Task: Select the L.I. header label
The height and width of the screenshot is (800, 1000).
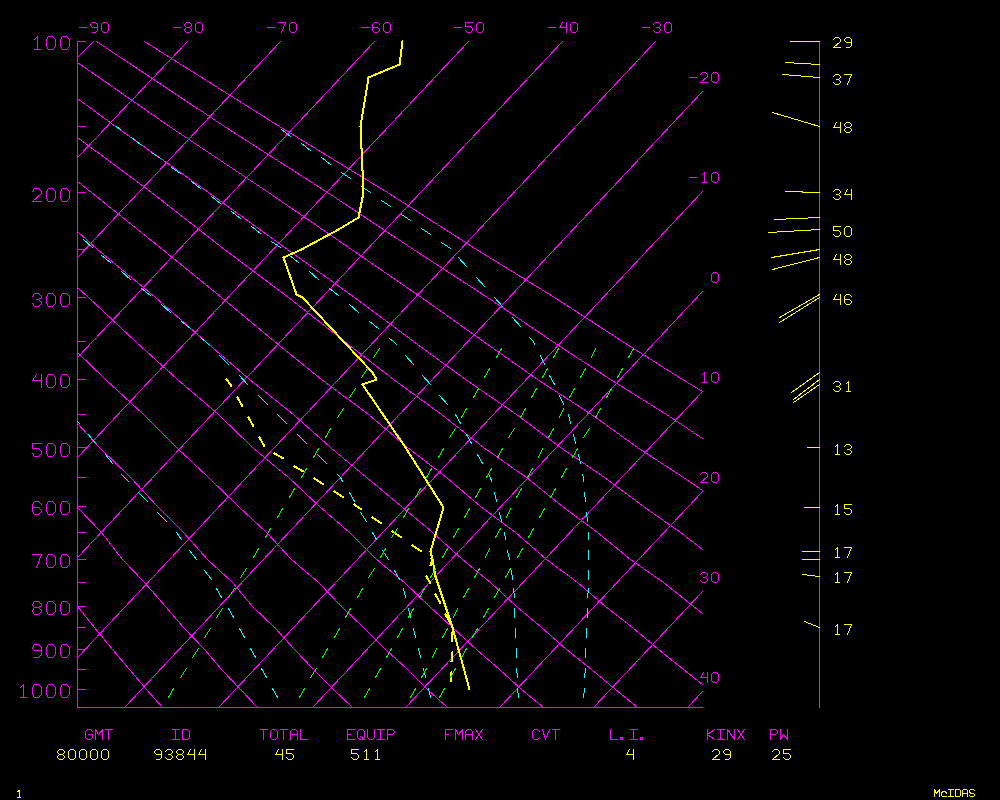Action: point(627,735)
